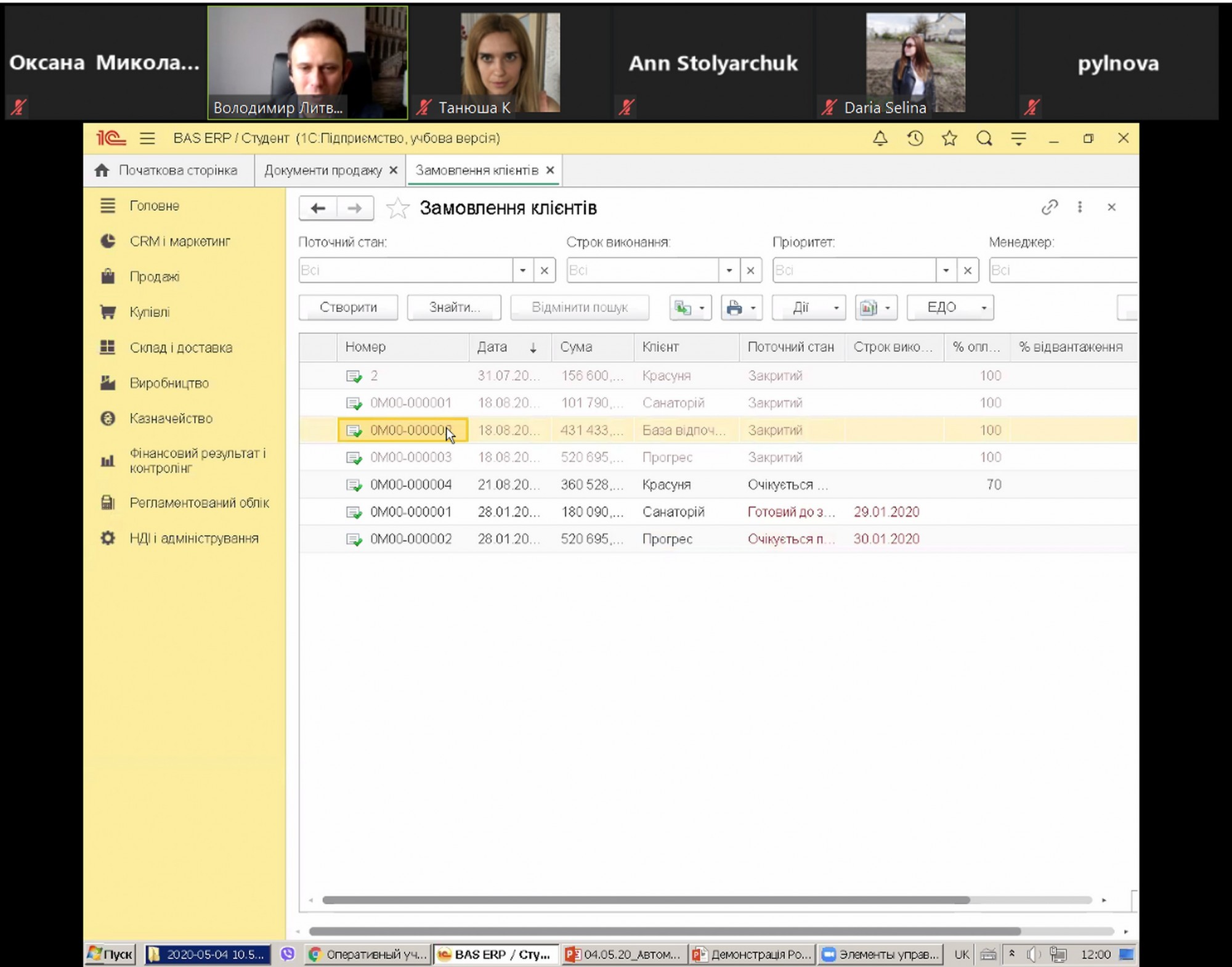Open Купівлі section in sidebar
Image resolution: width=1232 pixels, height=967 pixels.
(150, 312)
